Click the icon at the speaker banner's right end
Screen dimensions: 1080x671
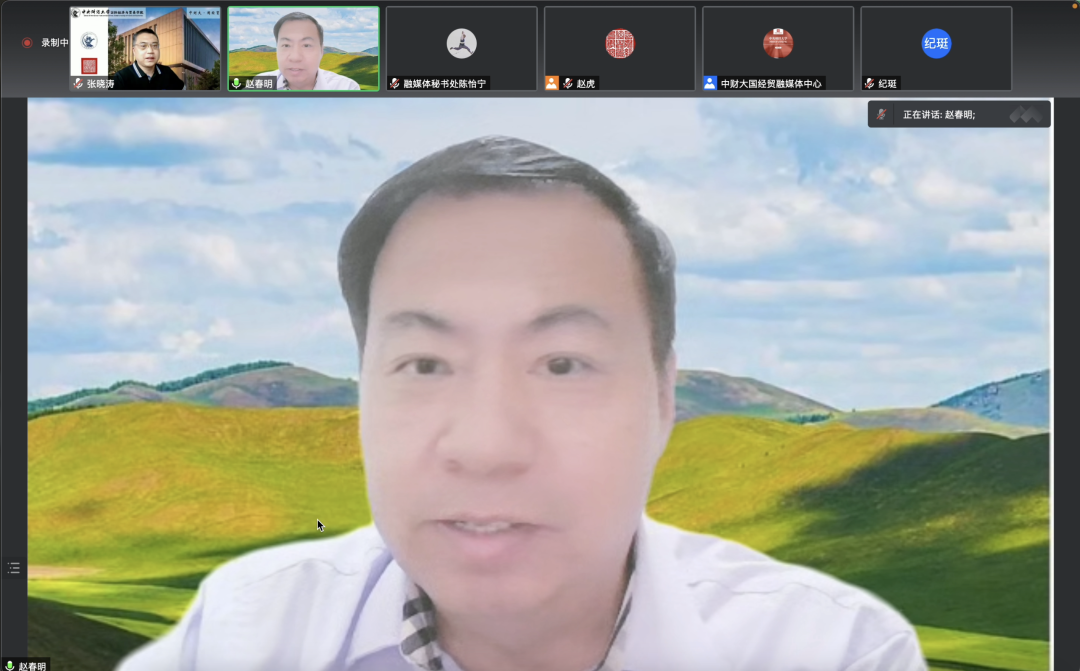pos(1026,114)
